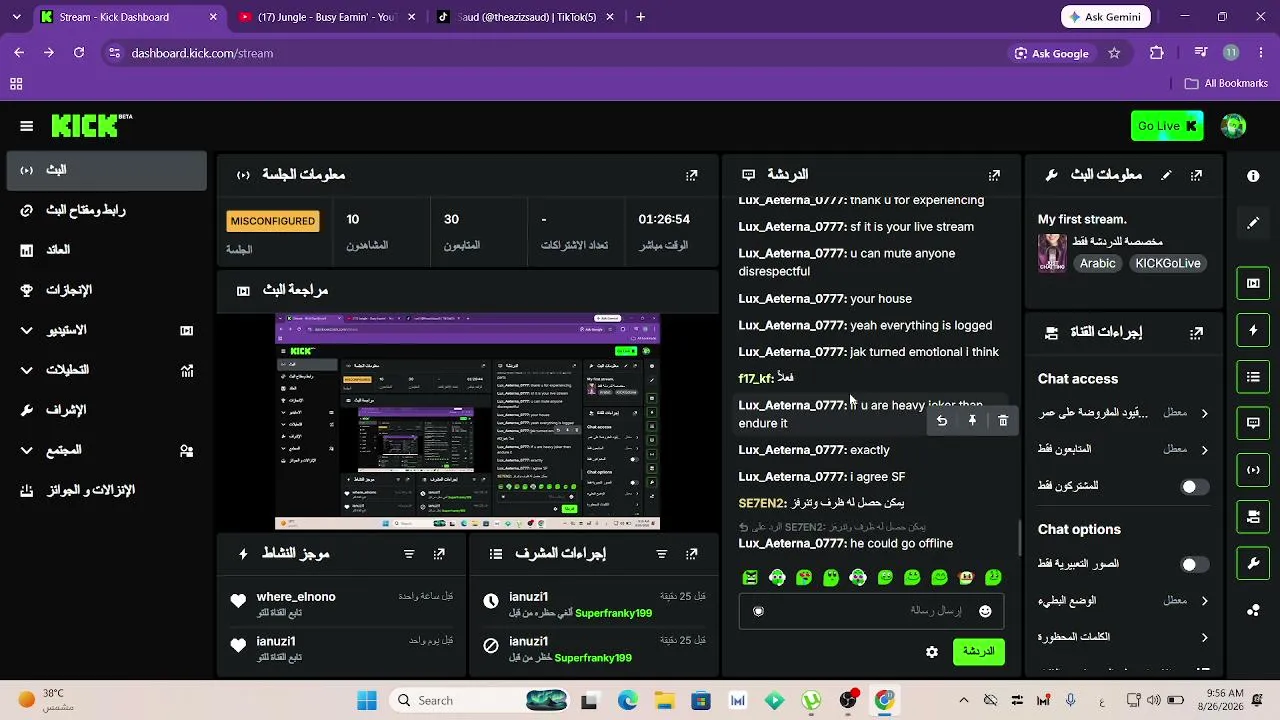Open رابط ومفتاح البث in the sidebar
The image size is (1280, 720).
[x=106, y=210]
